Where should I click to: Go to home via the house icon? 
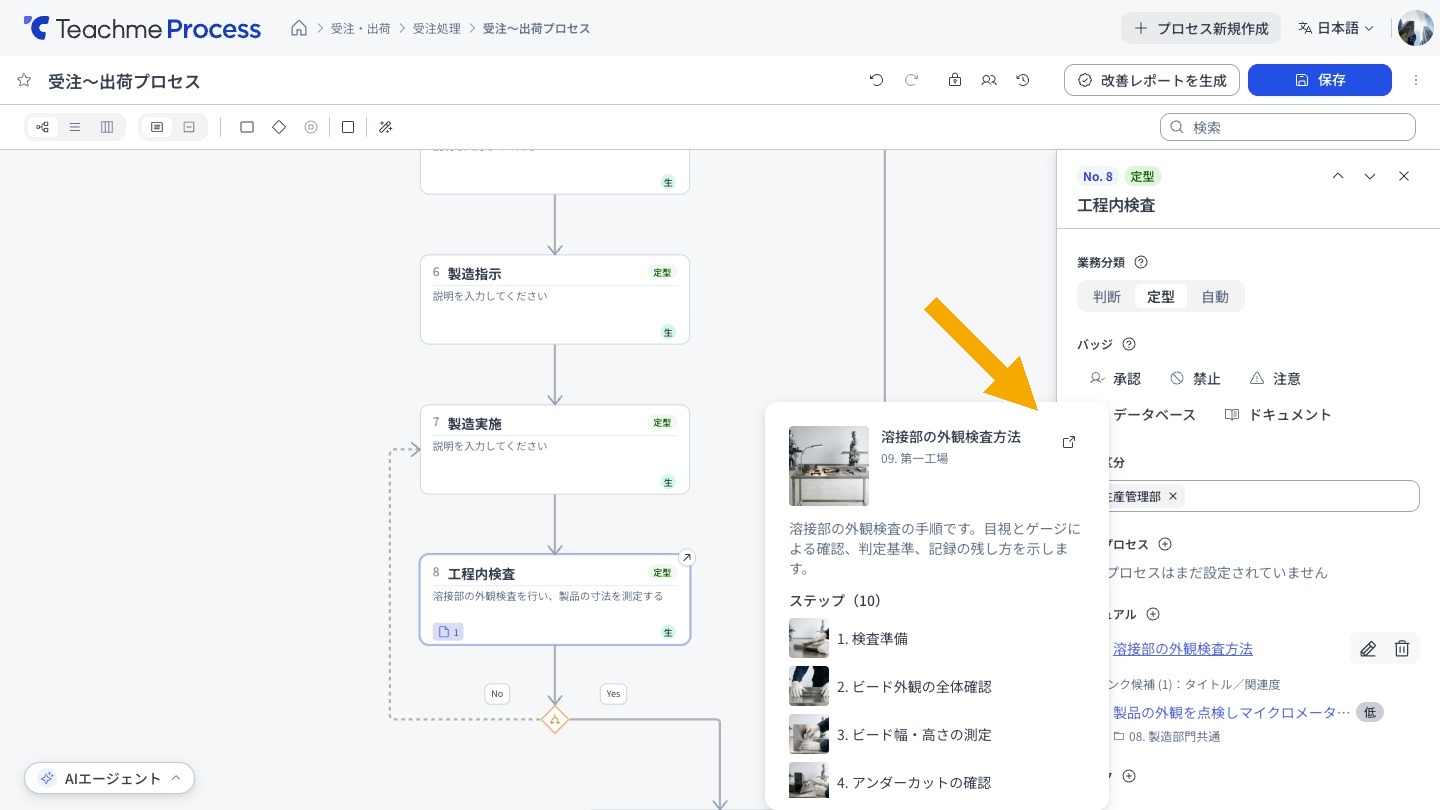[299, 28]
